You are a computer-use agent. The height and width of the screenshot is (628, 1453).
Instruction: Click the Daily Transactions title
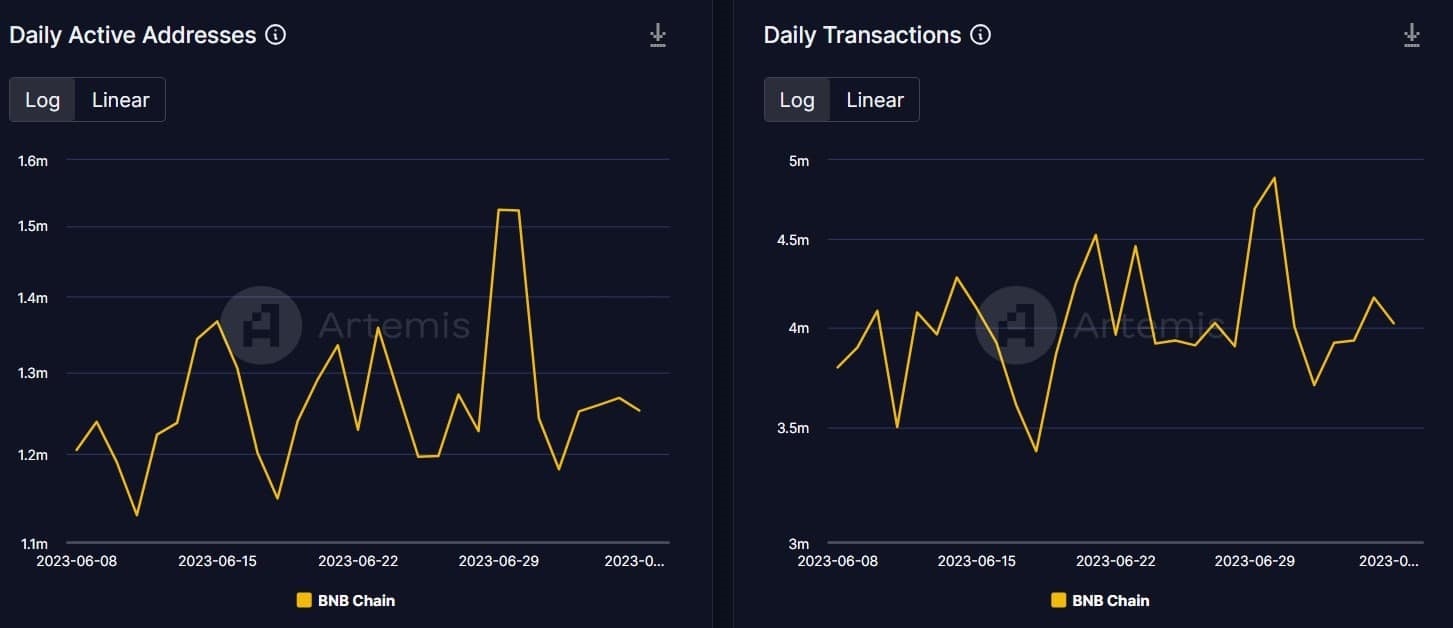click(862, 34)
